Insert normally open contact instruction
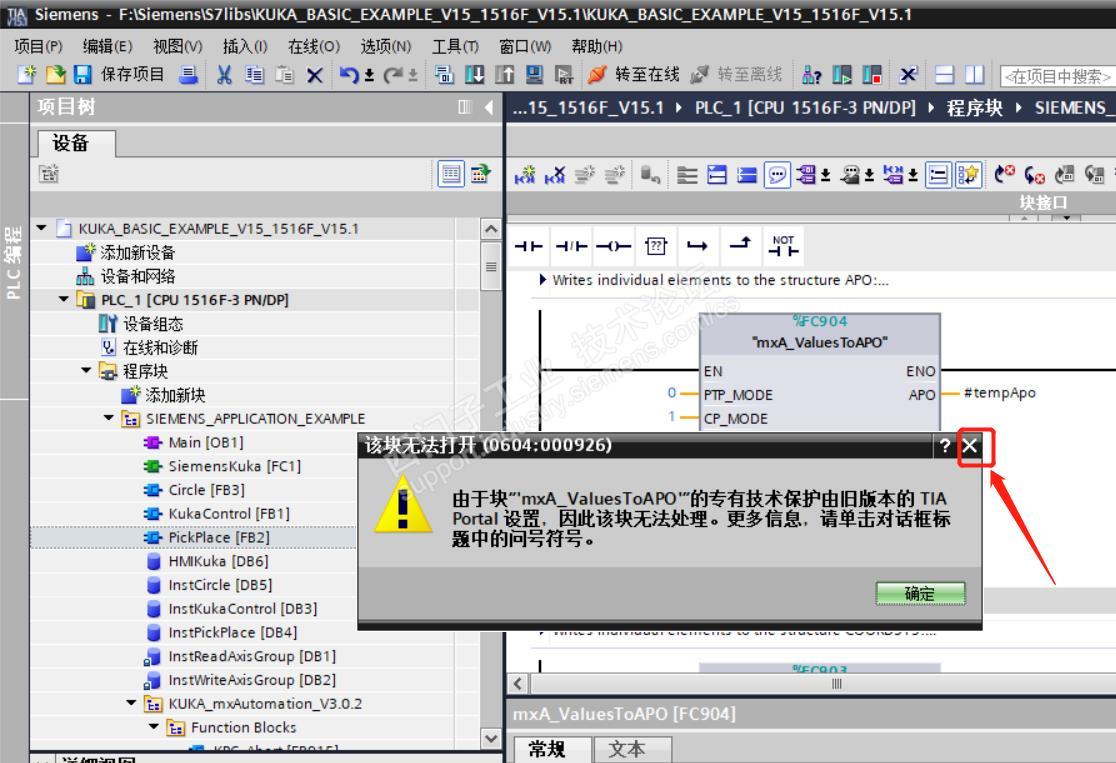Viewport: 1116px width, 763px height. pyautogui.click(x=528, y=246)
